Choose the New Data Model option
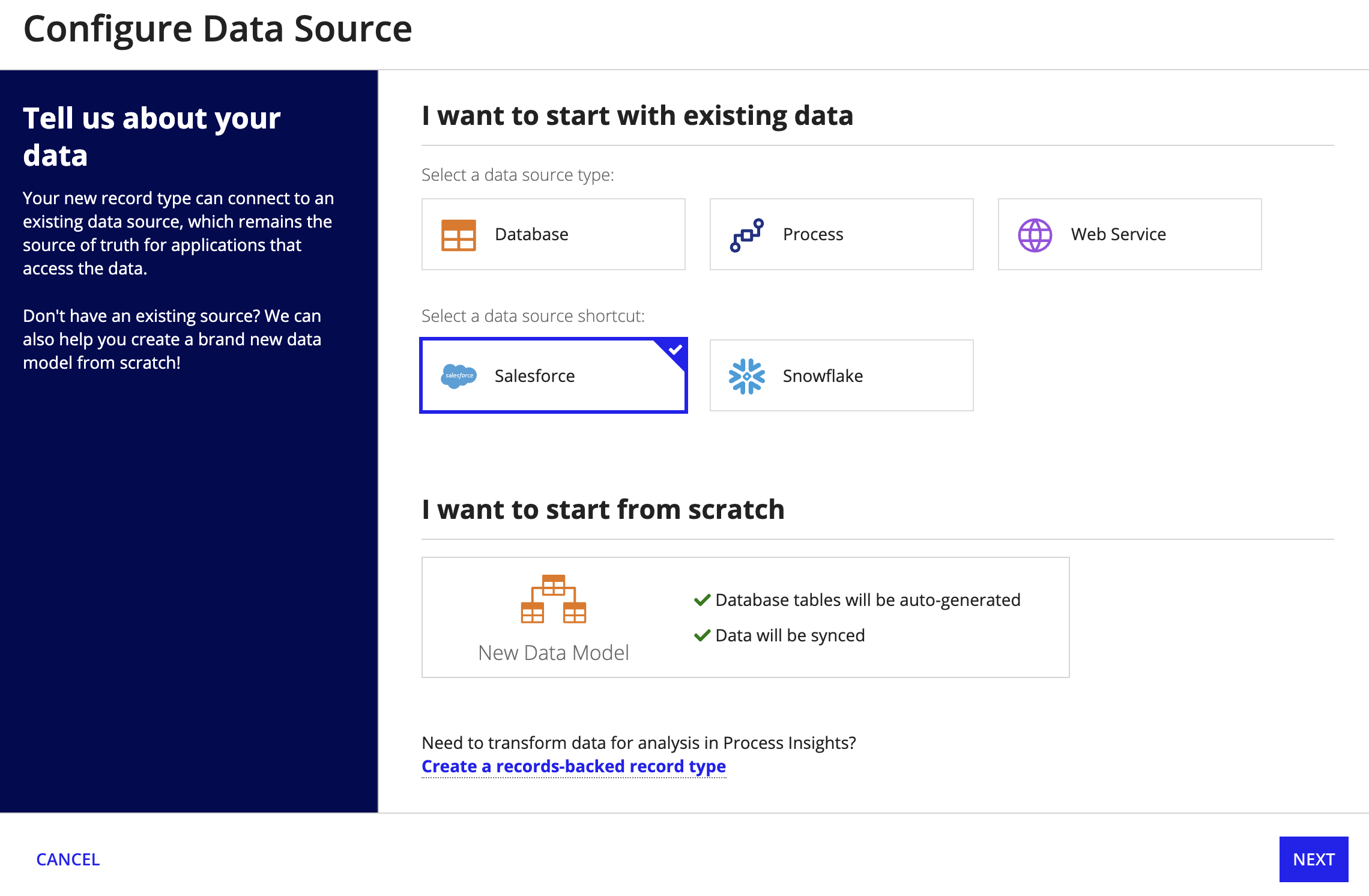1369x896 pixels. [745, 617]
